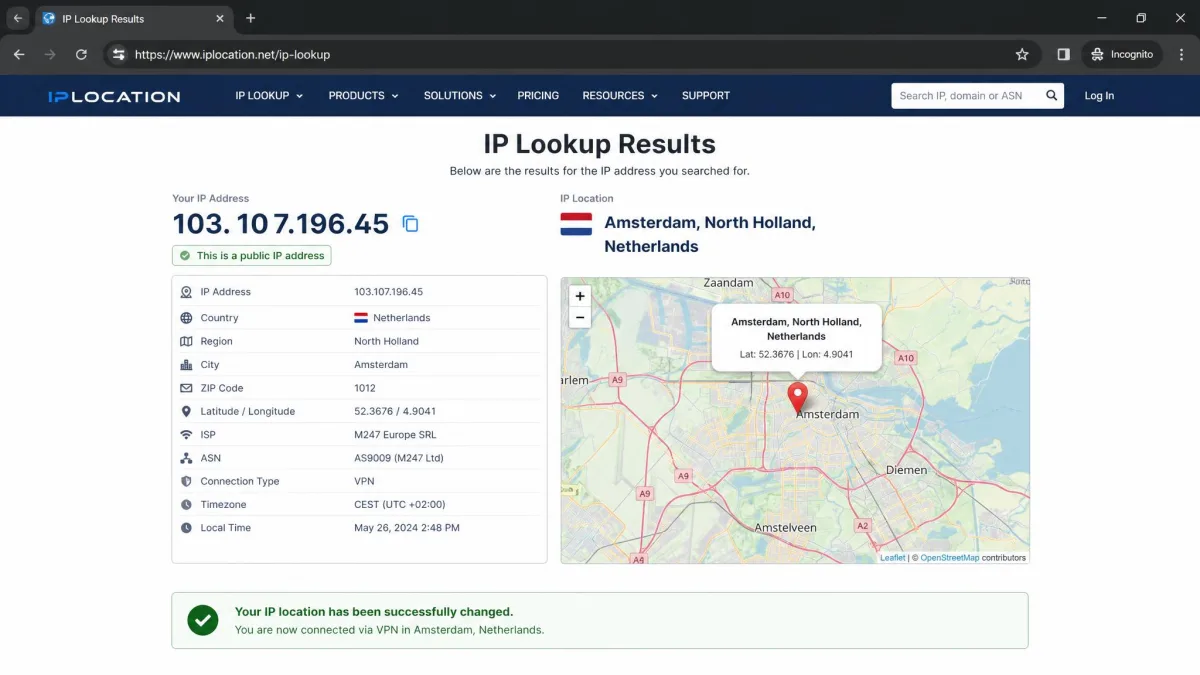Expand the RESOURCES menu

620,96
